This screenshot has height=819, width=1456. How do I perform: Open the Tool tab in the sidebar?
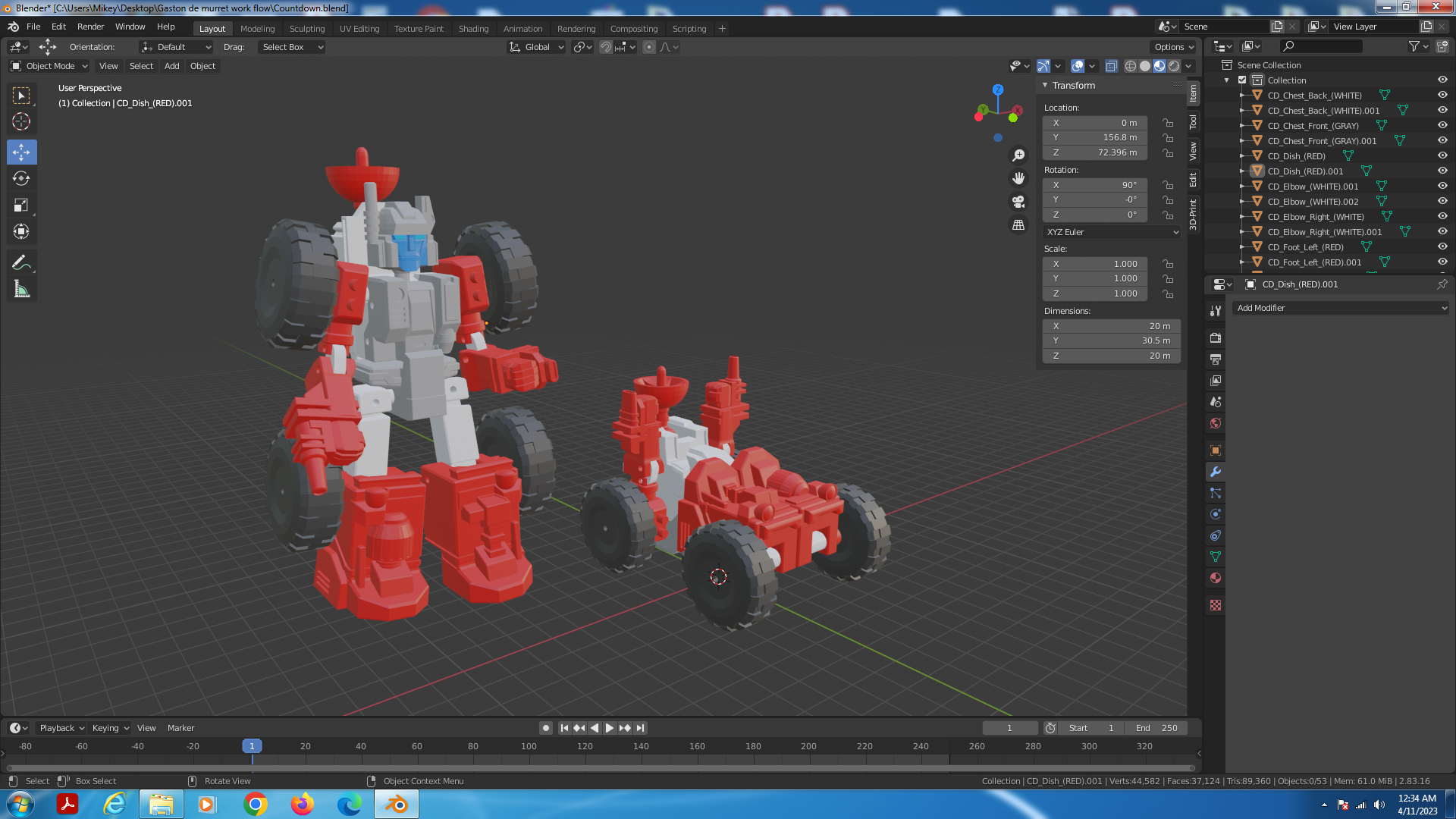(1194, 121)
